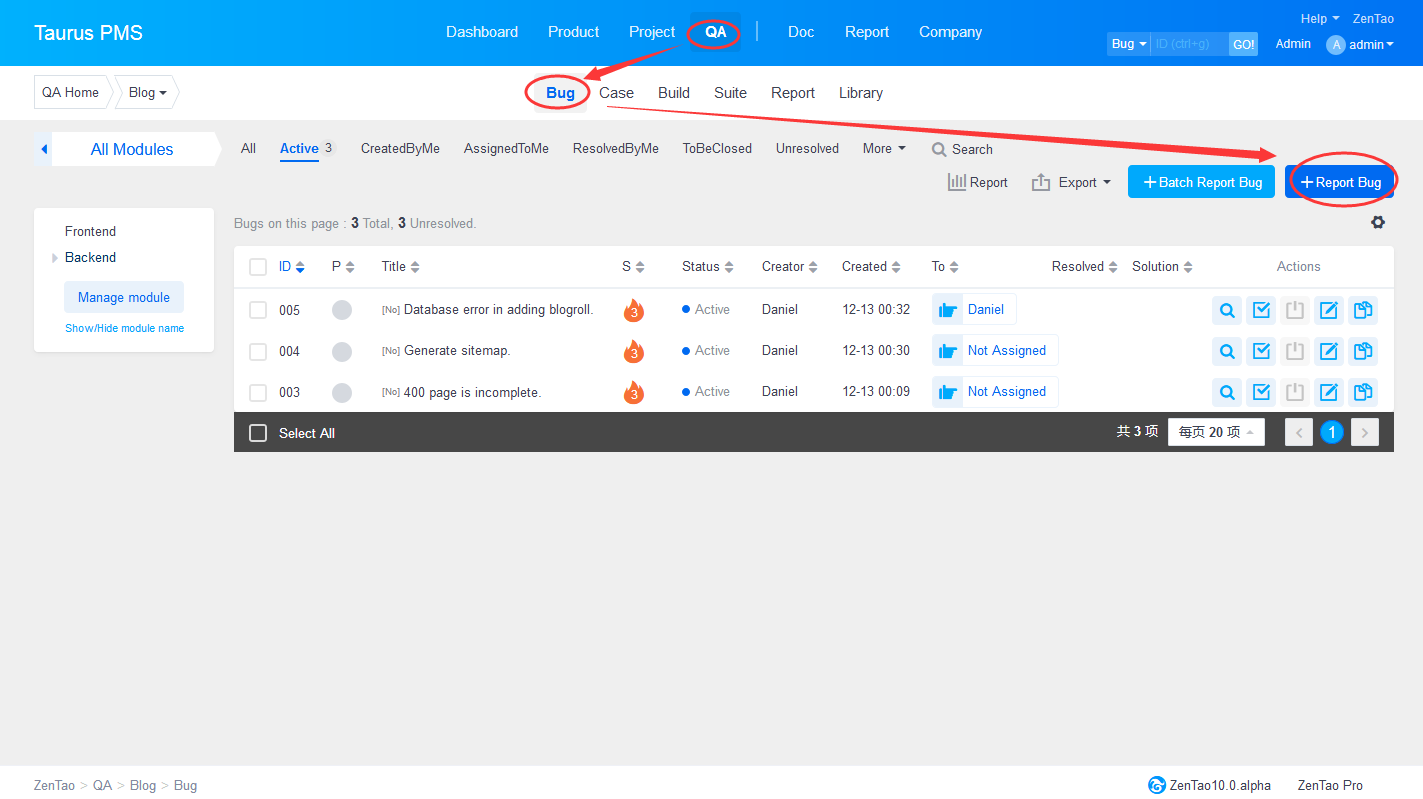Sort bug table by ID column
The image size is (1423, 799).
click(292, 267)
